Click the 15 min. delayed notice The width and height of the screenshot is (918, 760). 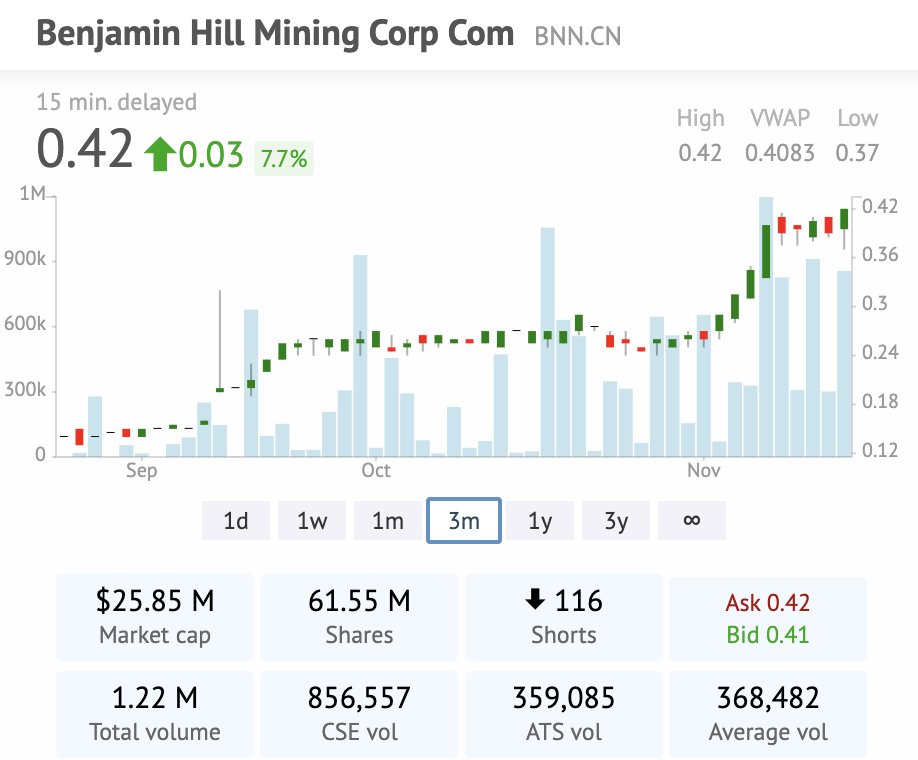[117, 102]
